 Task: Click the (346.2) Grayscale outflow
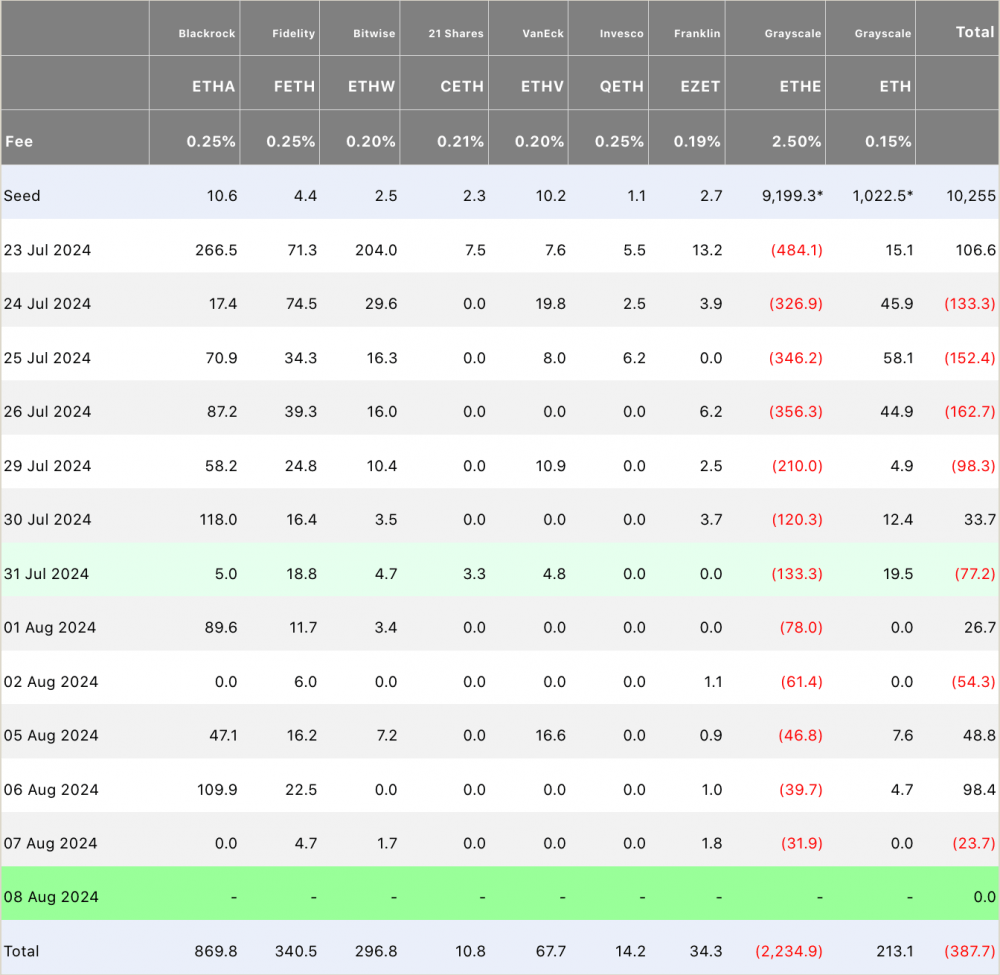coord(795,358)
